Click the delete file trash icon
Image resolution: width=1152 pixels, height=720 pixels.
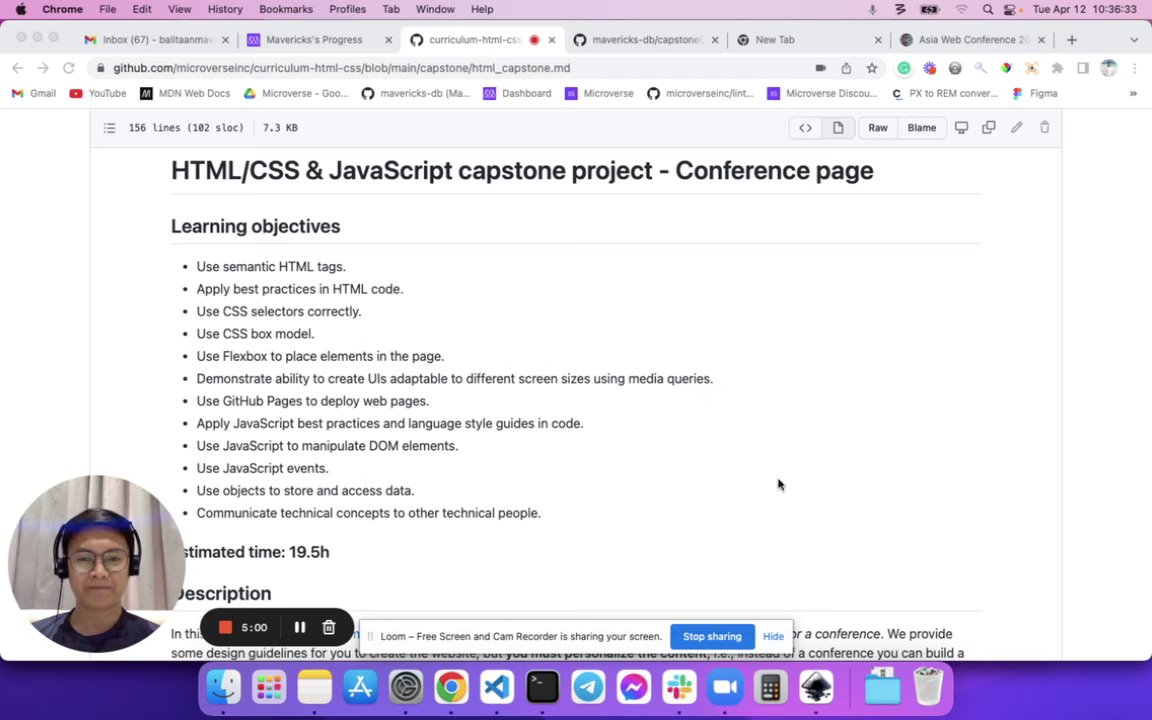[x=1044, y=128]
